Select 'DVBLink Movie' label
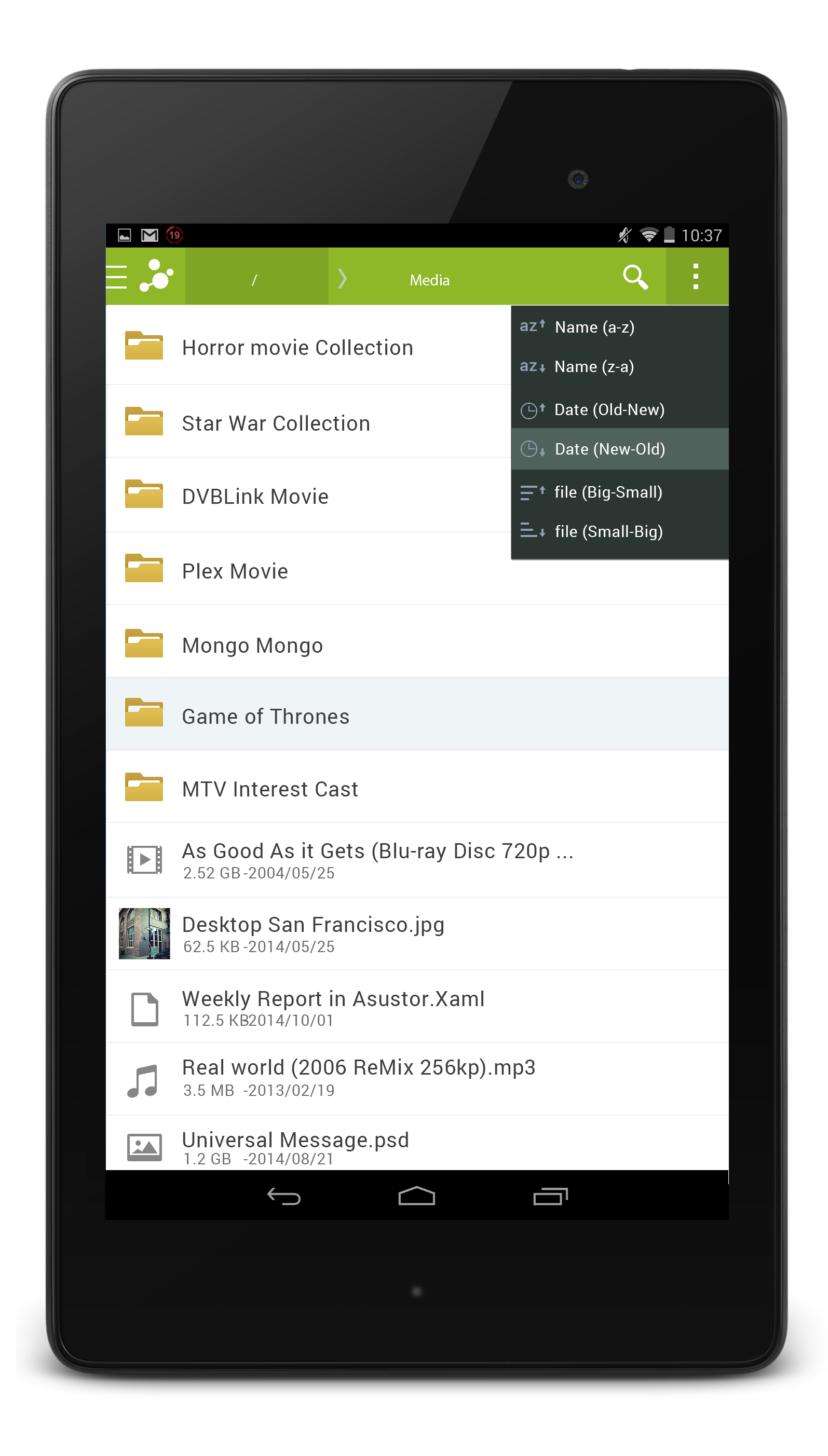 click(x=255, y=497)
